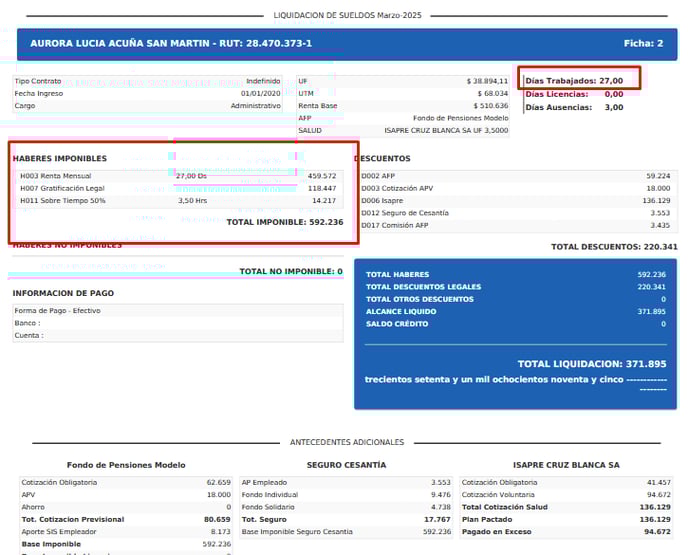
Task: Click 'TOTAL LIQUIDACION: 371.895'
Action: 592,364
